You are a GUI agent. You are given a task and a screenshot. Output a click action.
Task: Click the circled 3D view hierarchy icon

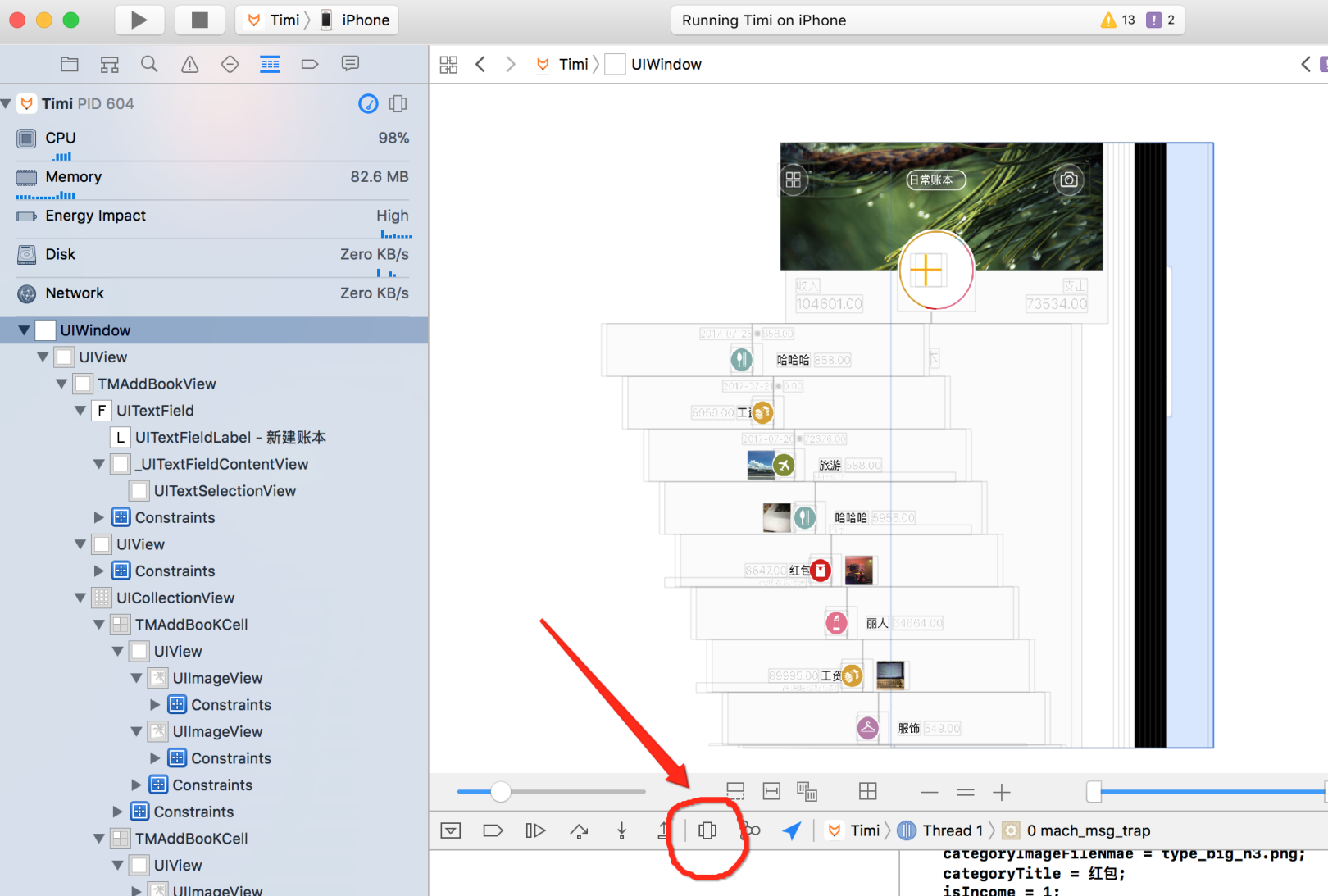click(x=707, y=830)
